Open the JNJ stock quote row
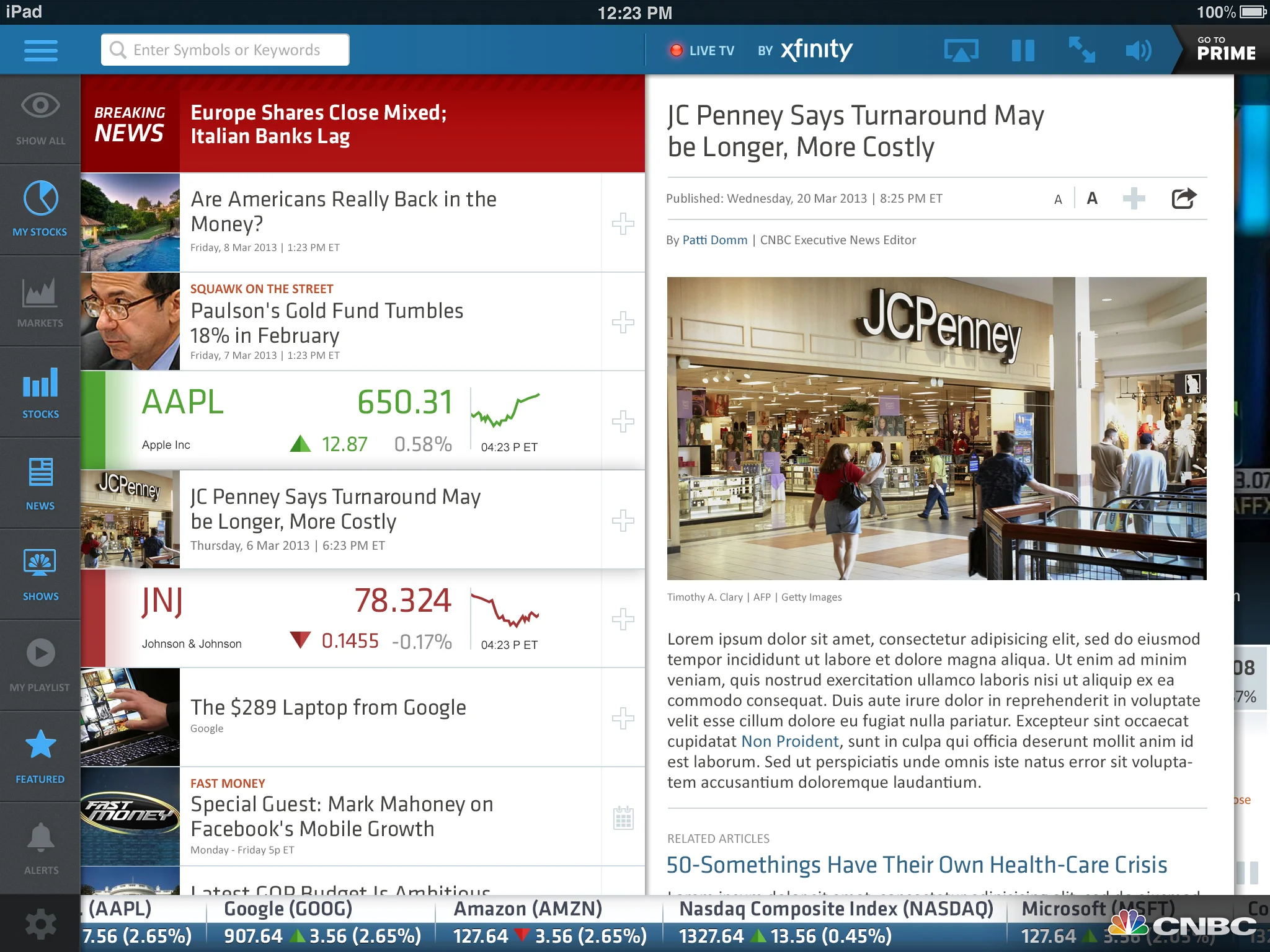1270x952 pixels. click(x=363, y=619)
